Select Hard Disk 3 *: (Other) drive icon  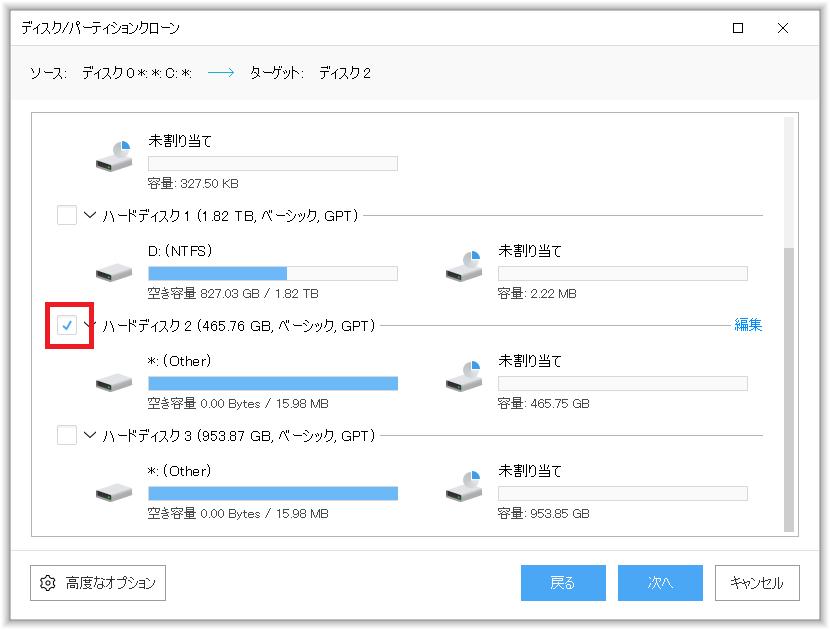tap(114, 493)
